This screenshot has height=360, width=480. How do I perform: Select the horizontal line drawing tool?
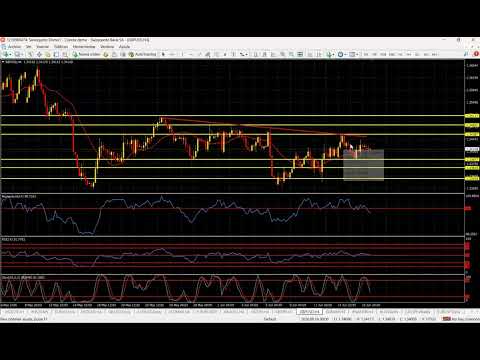tap(191, 54)
